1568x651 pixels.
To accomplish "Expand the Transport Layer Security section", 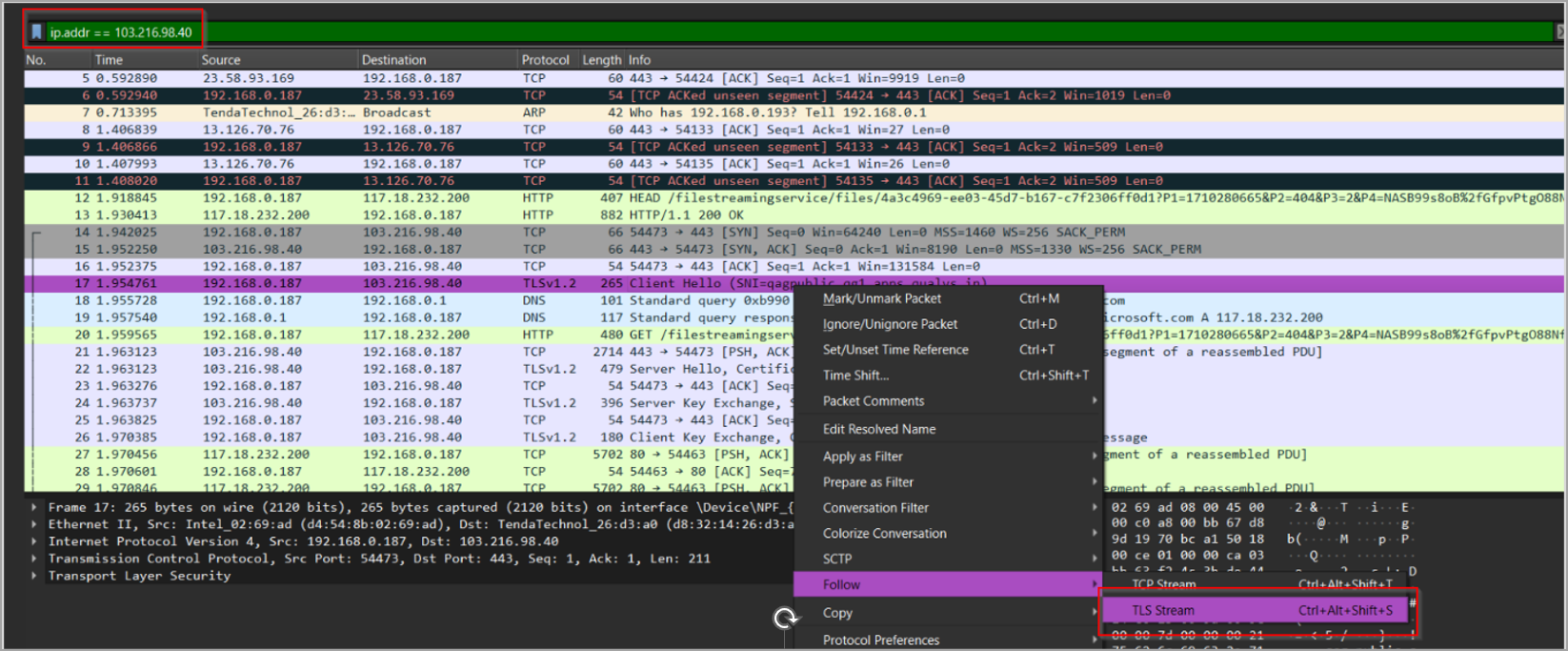I will pos(34,577).
